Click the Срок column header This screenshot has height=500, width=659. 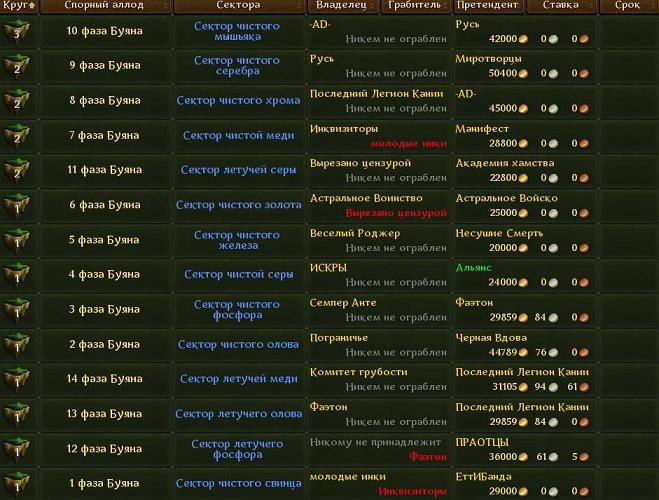(x=627, y=6)
